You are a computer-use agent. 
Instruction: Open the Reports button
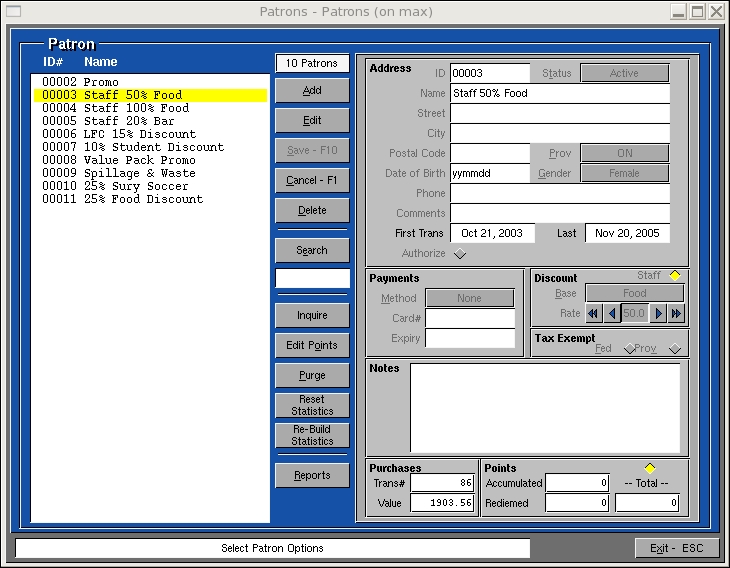click(312, 475)
